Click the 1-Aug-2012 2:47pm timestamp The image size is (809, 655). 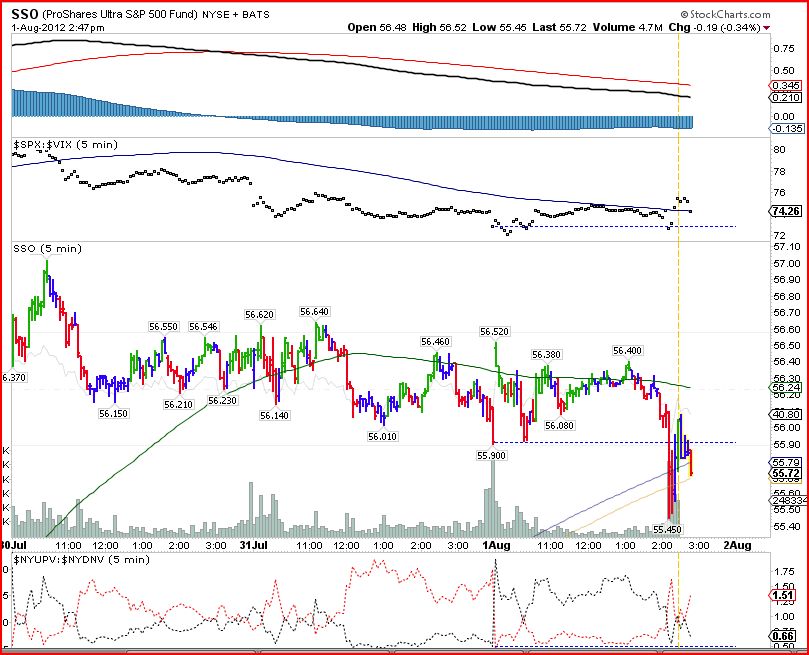(x=58, y=28)
